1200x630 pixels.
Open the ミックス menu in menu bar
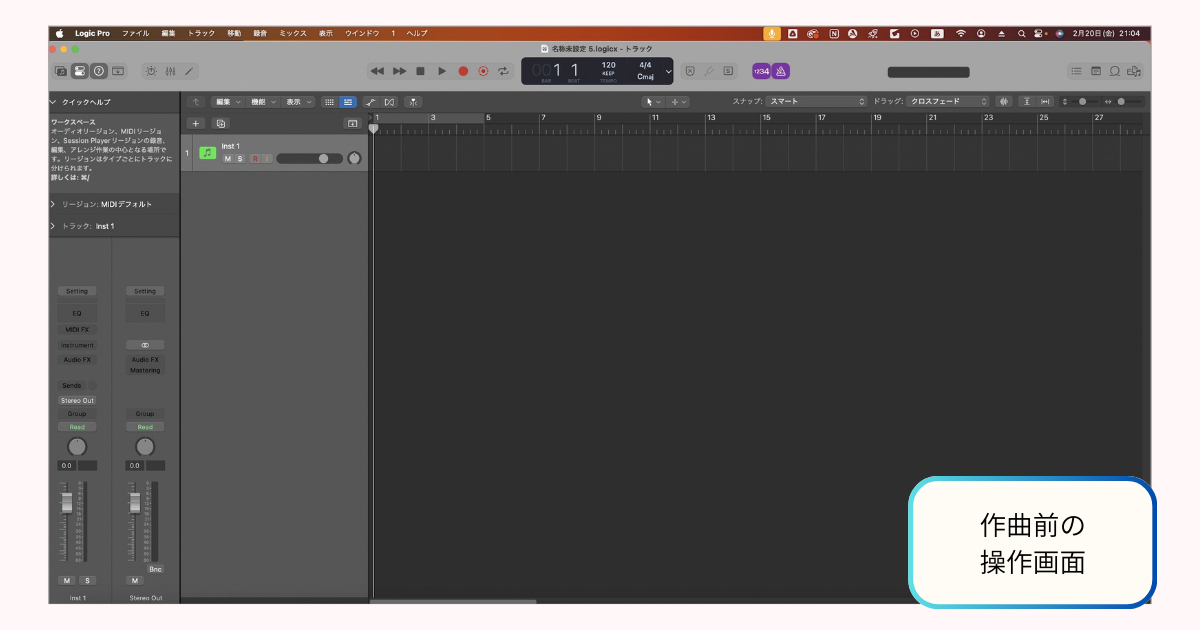point(293,33)
